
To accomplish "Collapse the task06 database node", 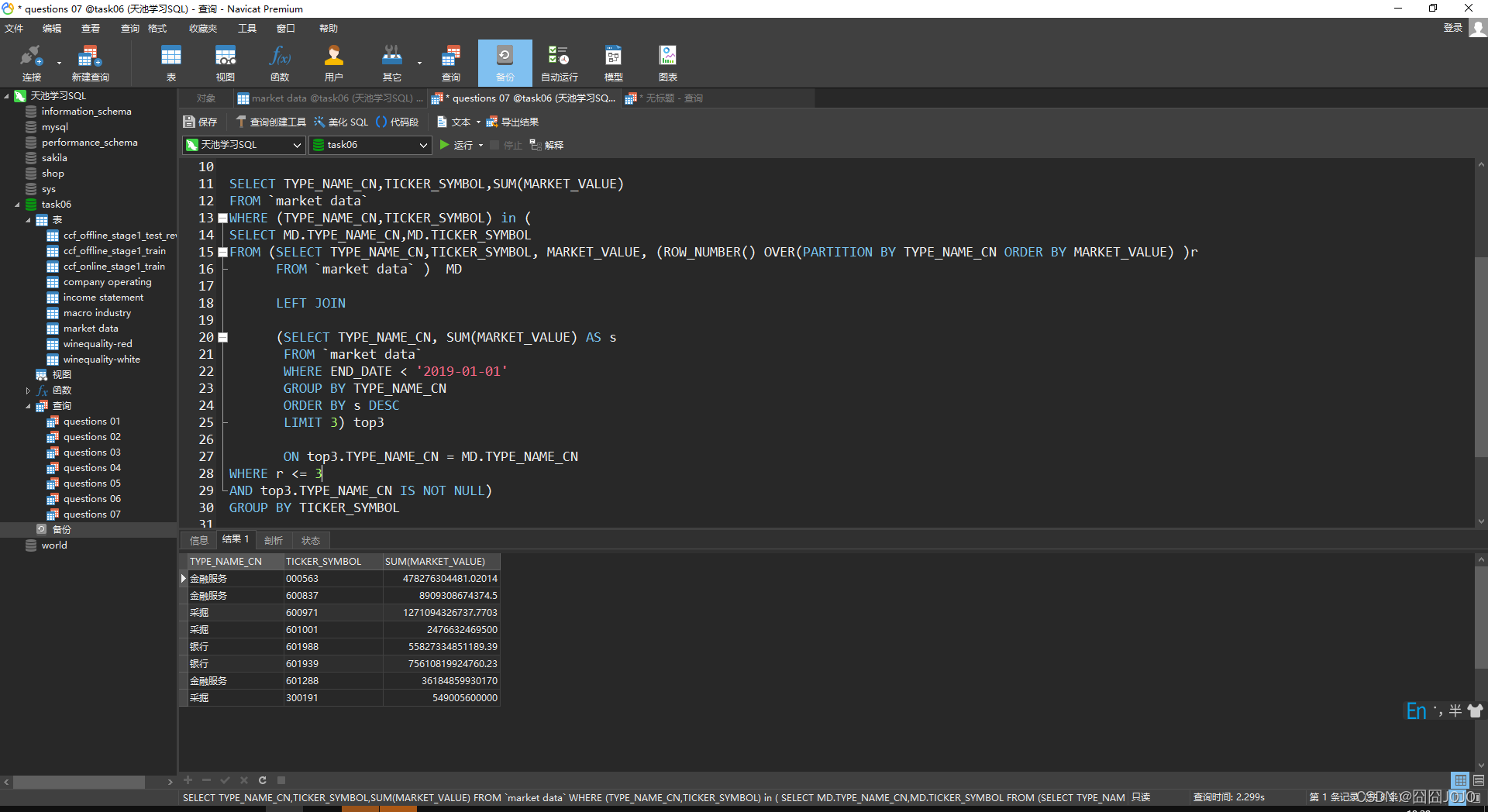I will (17, 205).
